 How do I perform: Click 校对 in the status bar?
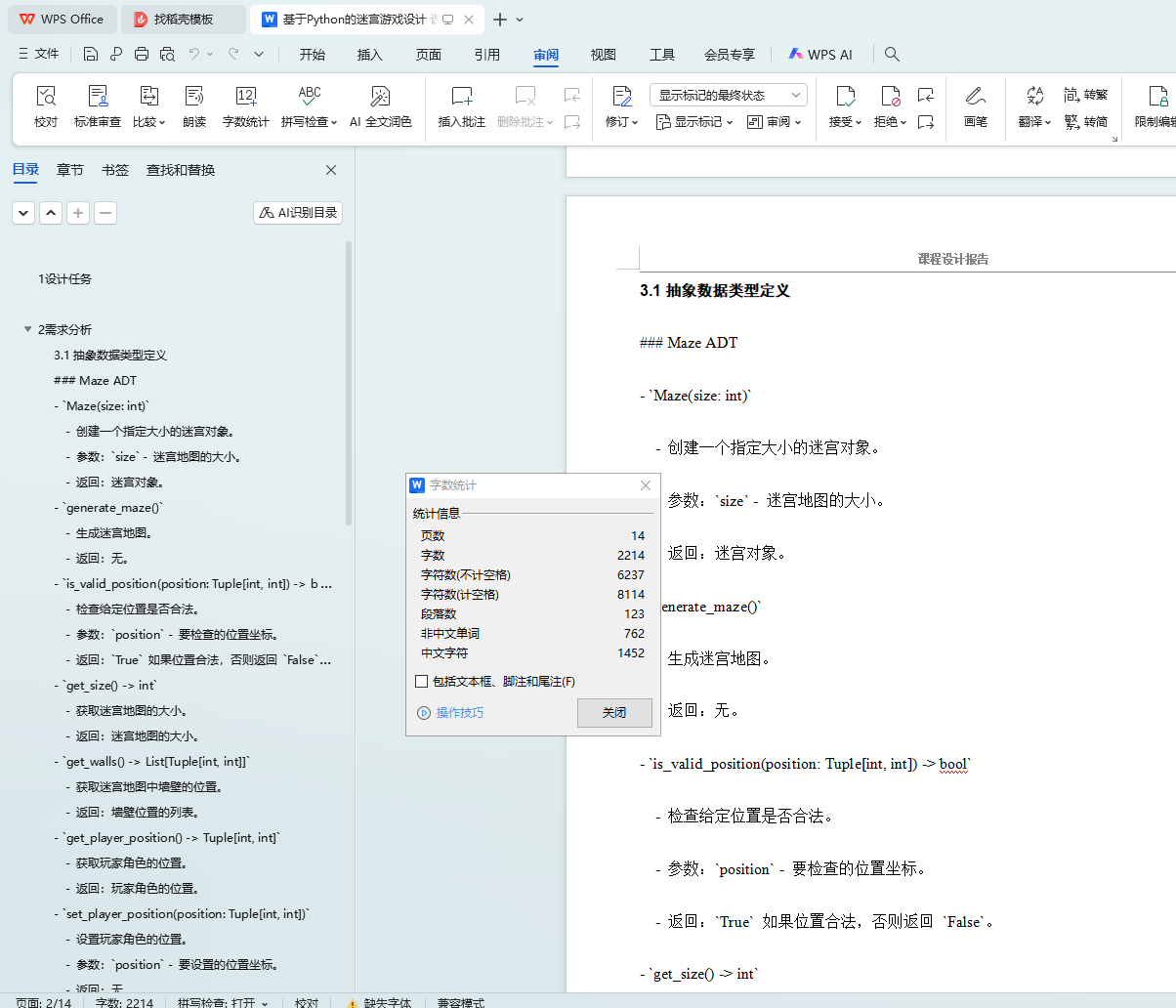307,1002
